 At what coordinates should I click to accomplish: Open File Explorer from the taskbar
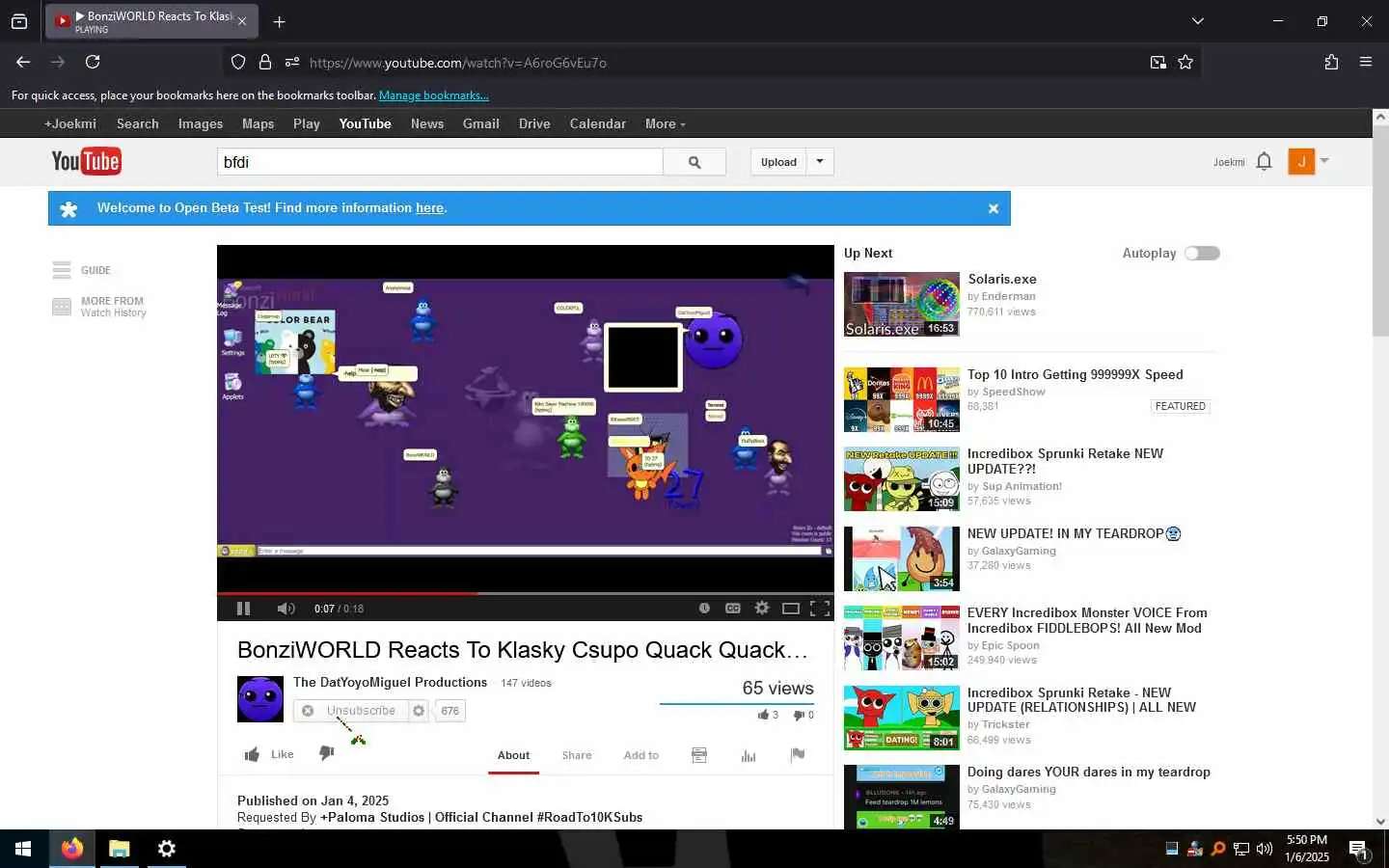120,849
